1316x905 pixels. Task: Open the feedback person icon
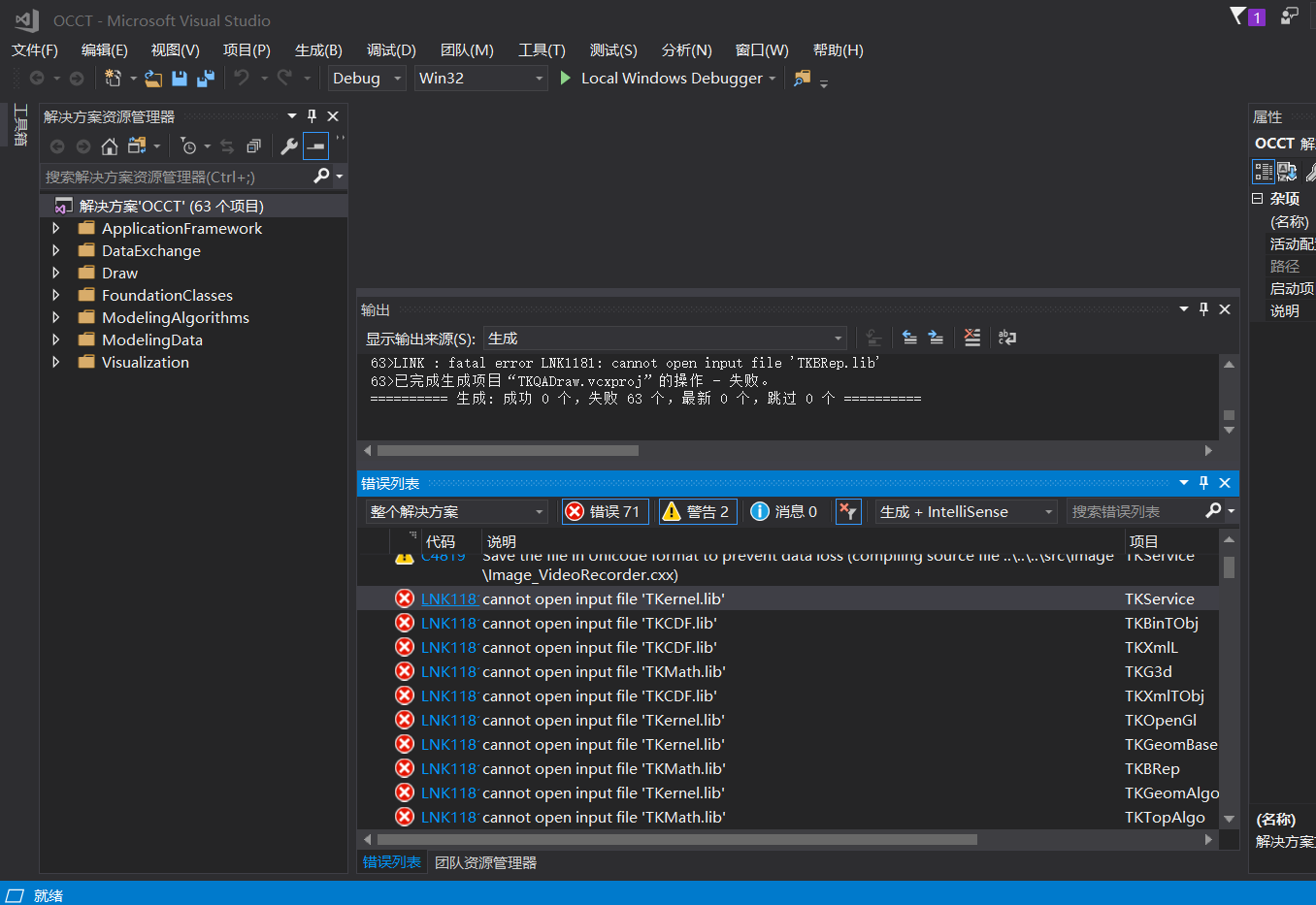[1289, 16]
